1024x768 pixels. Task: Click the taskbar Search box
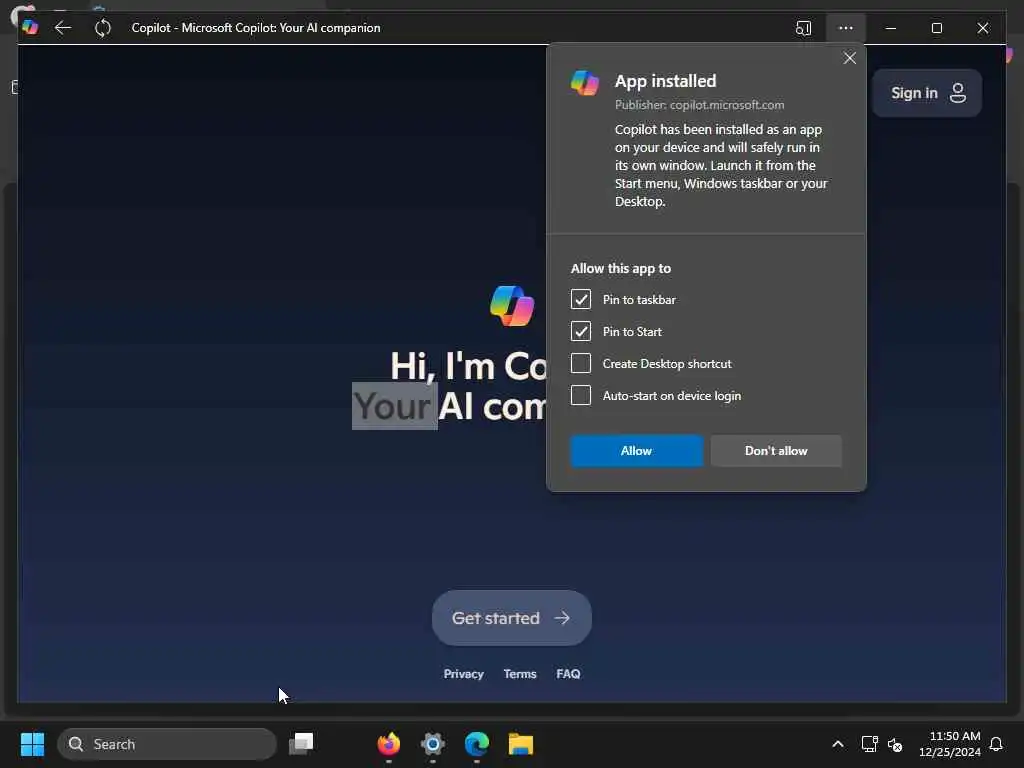[167, 744]
